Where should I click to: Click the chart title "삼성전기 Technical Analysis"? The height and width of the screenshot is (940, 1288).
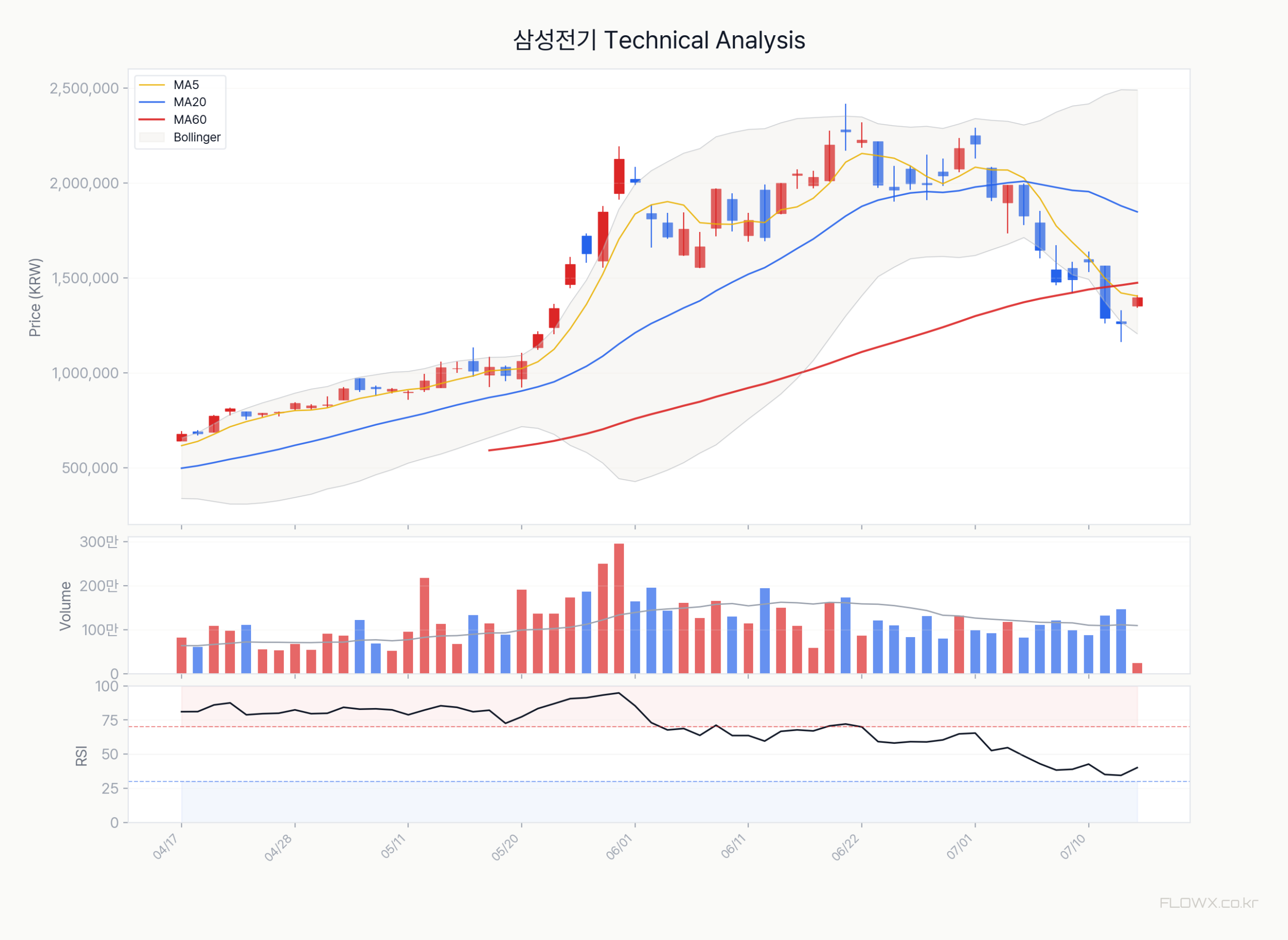tap(659, 40)
